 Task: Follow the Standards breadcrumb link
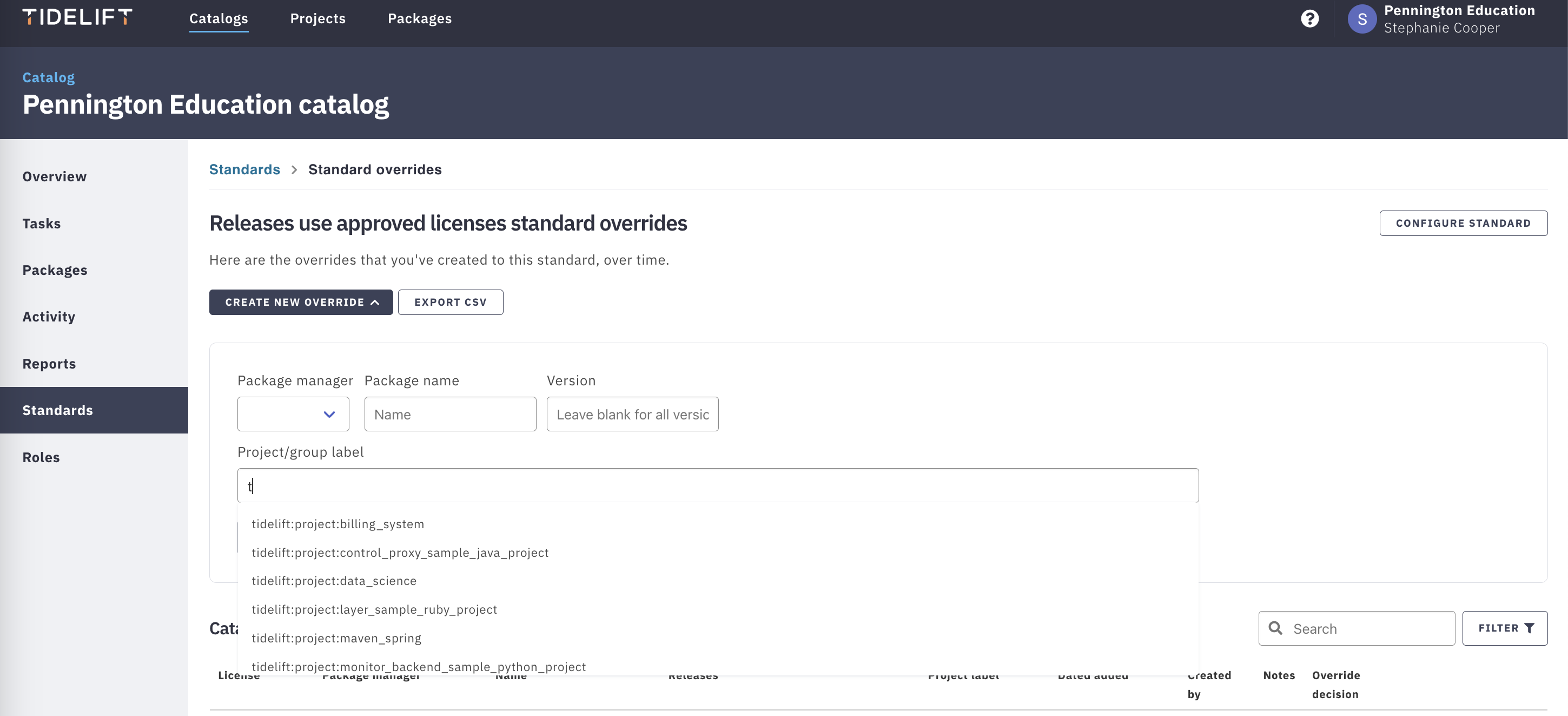point(244,170)
